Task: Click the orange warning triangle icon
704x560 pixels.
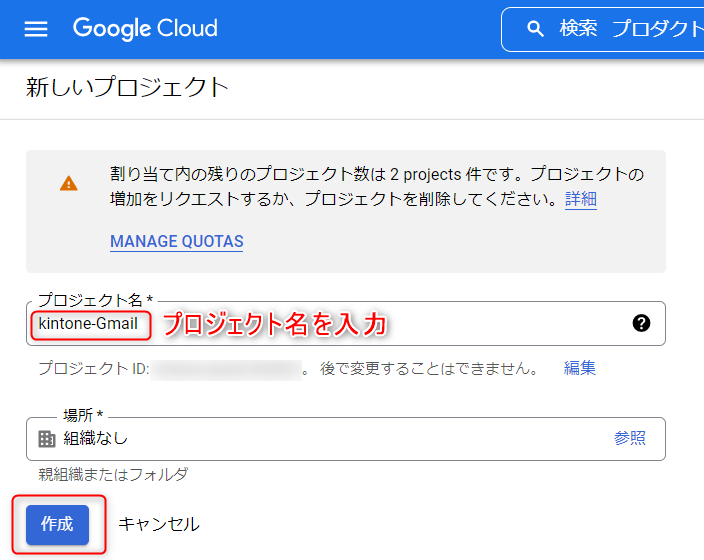Action: (68, 183)
